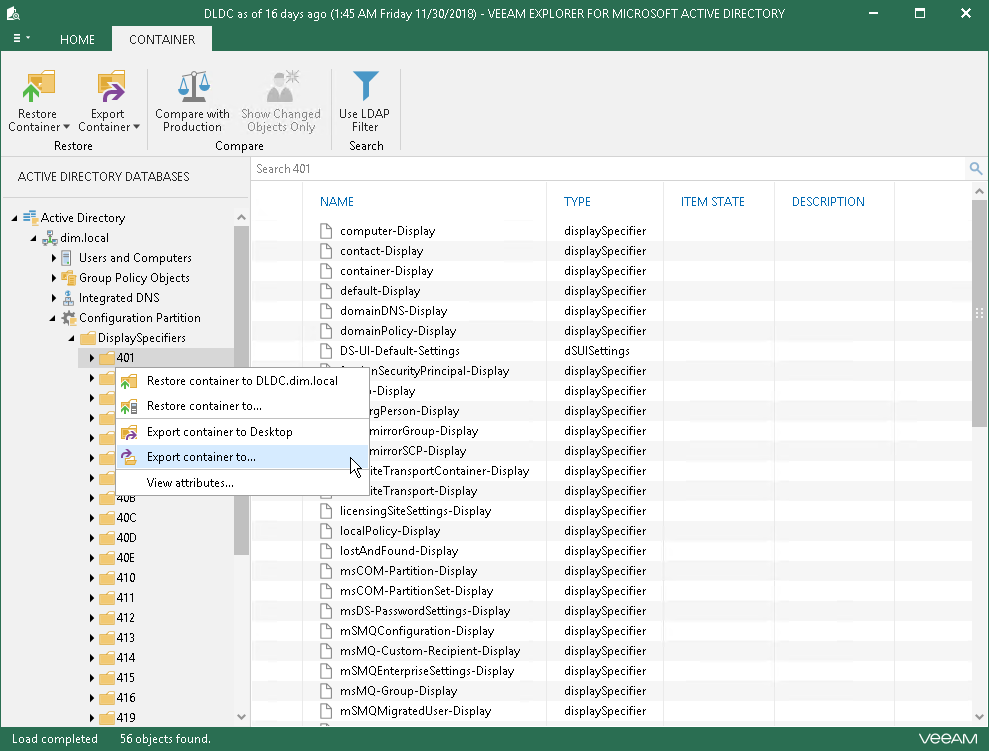Click the search magnifier icon
Screen dimensions: 989x751
coord(975,169)
